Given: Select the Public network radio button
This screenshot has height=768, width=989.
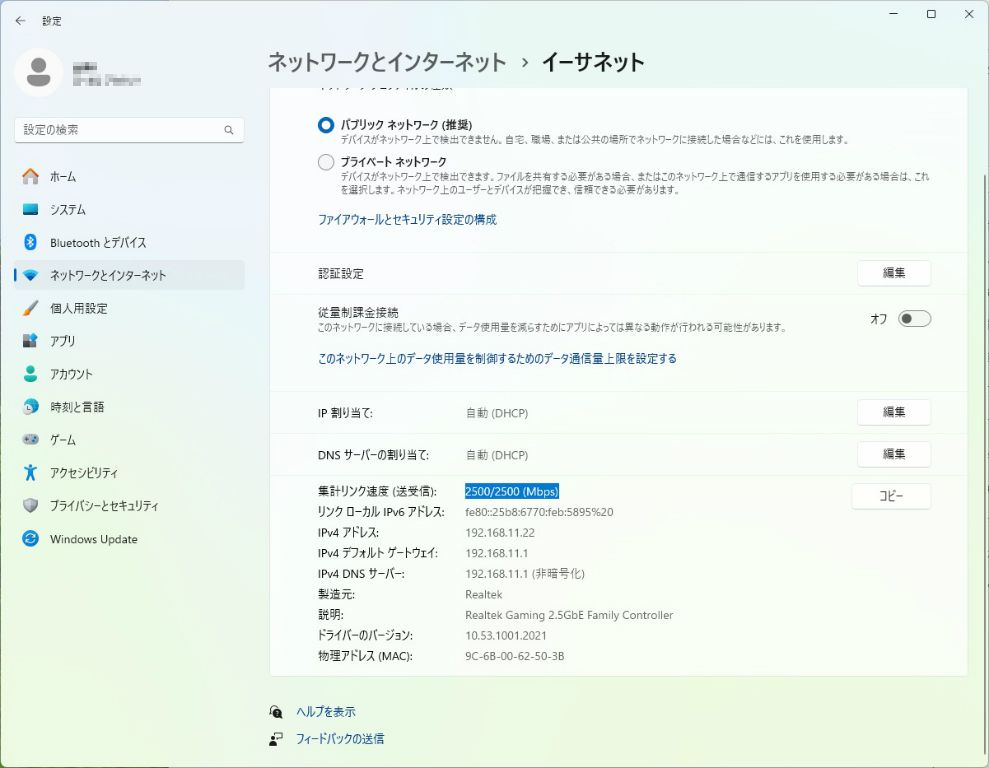Looking at the screenshot, I should coord(326,125).
